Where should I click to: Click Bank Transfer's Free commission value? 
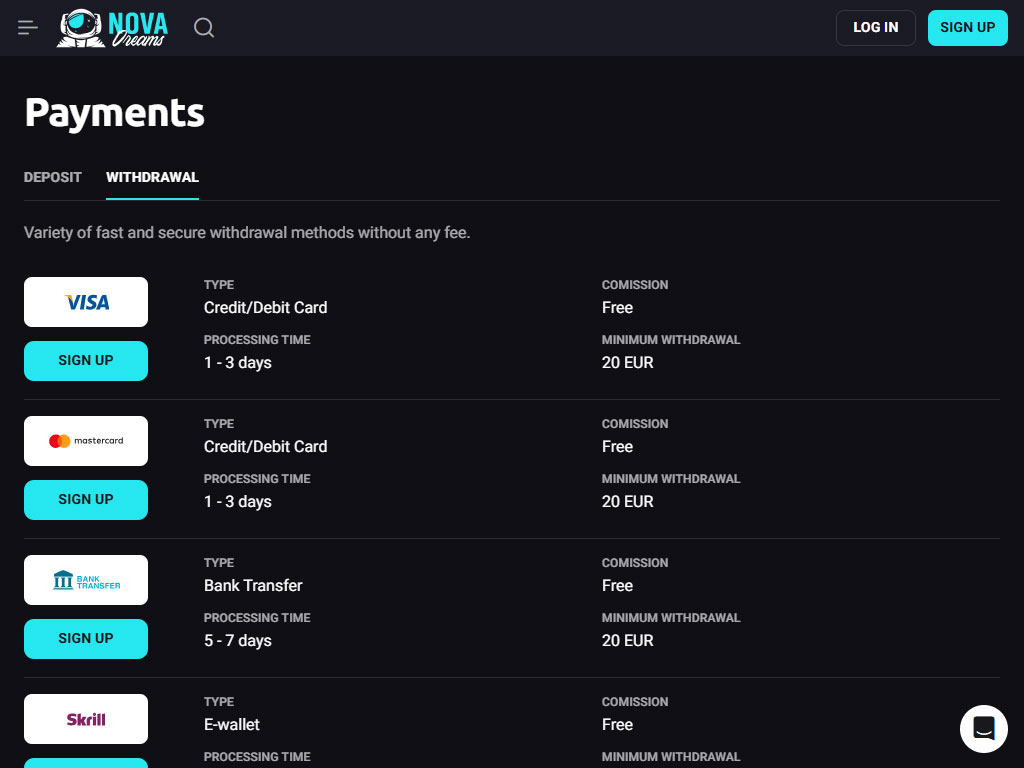pyautogui.click(x=617, y=586)
